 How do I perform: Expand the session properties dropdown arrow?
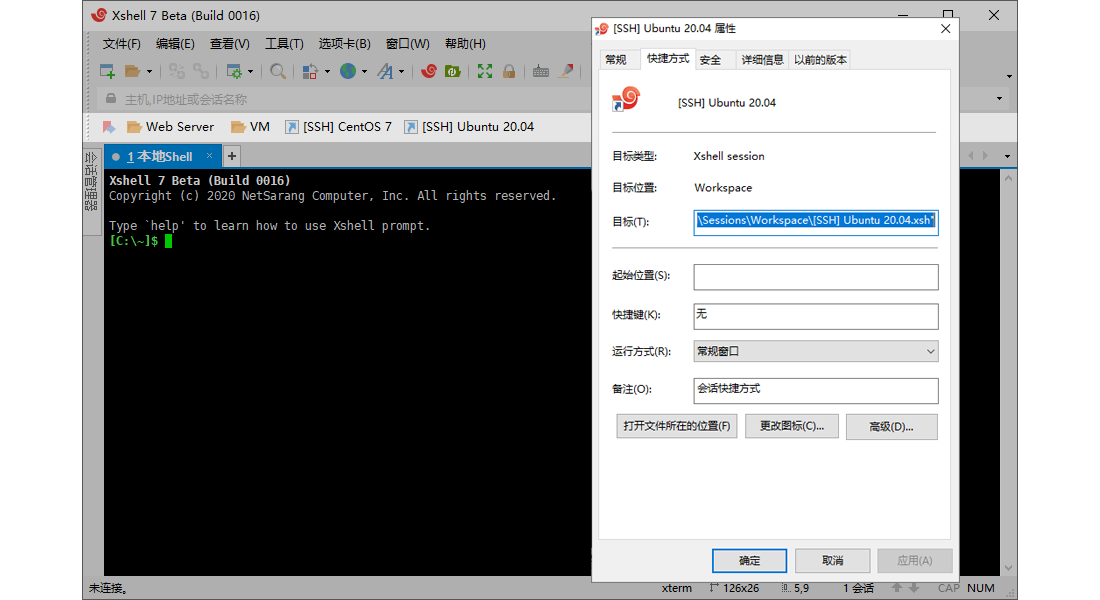(250, 72)
